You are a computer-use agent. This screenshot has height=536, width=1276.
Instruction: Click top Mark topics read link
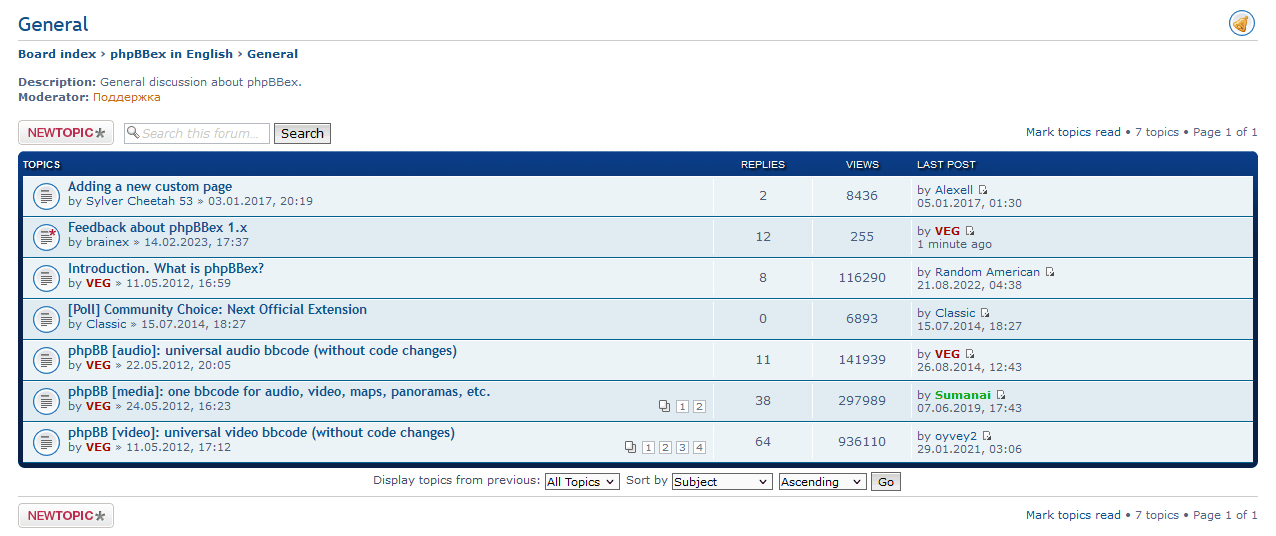1072,132
